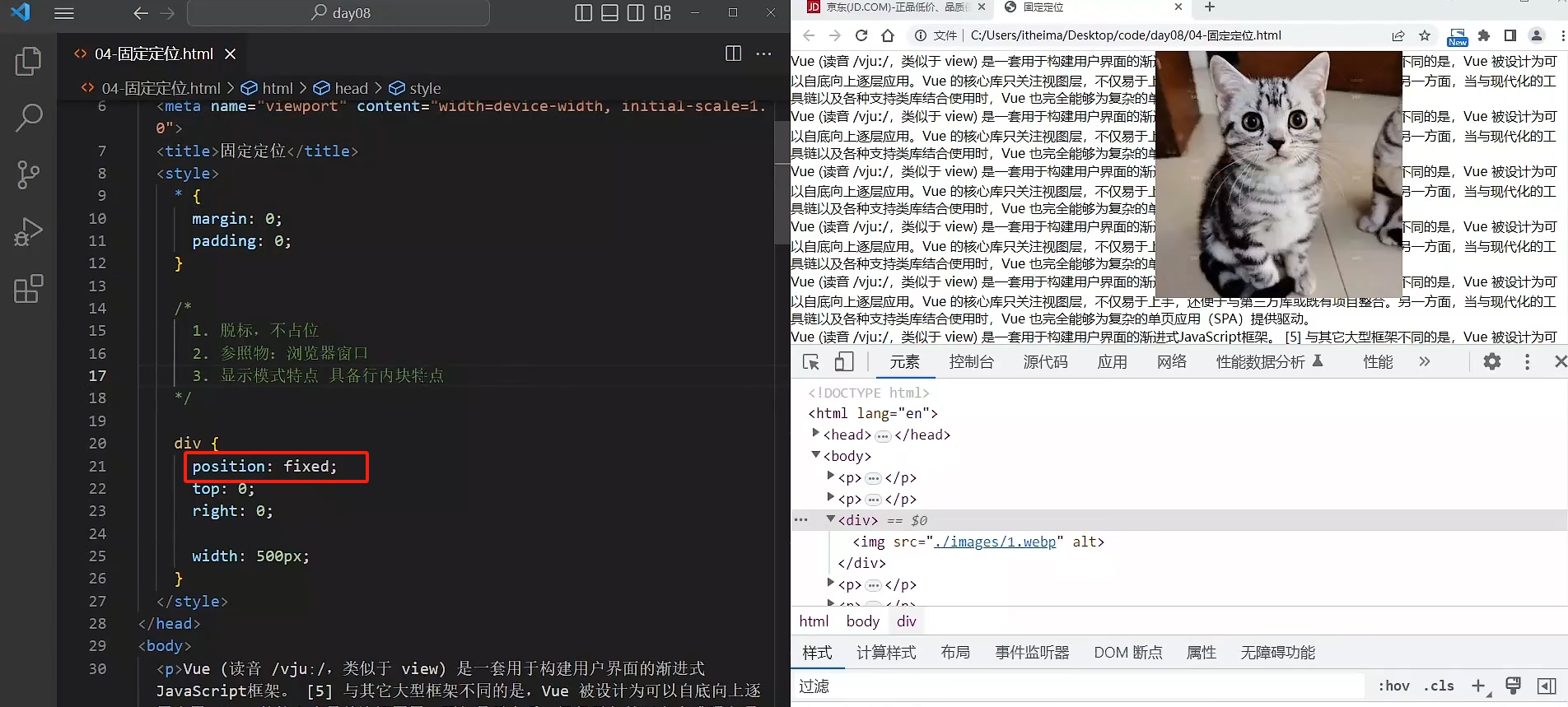The width and height of the screenshot is (1568, 707).
Task: Switch to DevTools 性能 tab
Action: tap(1378, 362)
